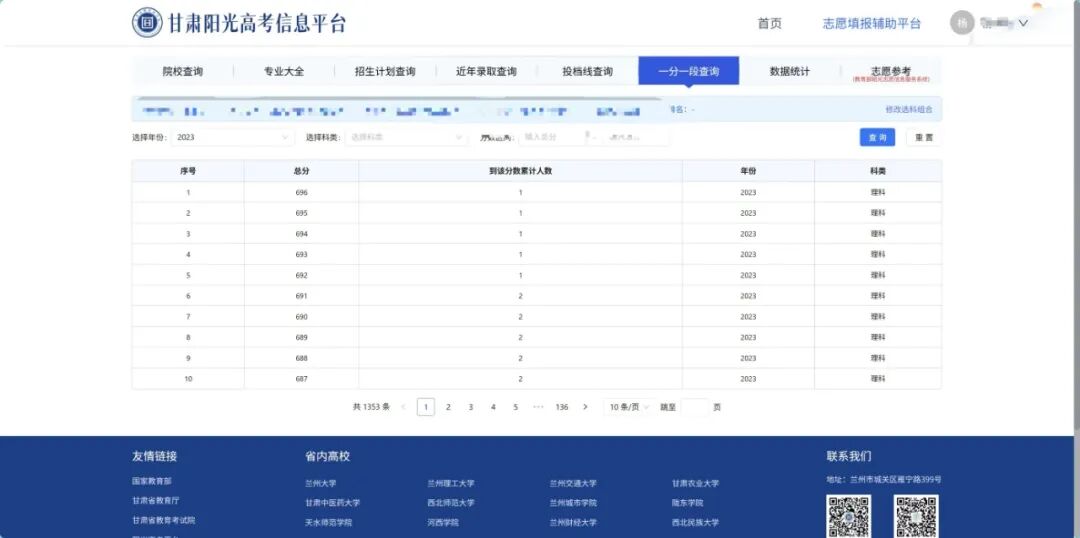Select the 一分一段查询 tab
This screenshot has height=538, width=1080.
pyautogui.click(x=689, y=71)
